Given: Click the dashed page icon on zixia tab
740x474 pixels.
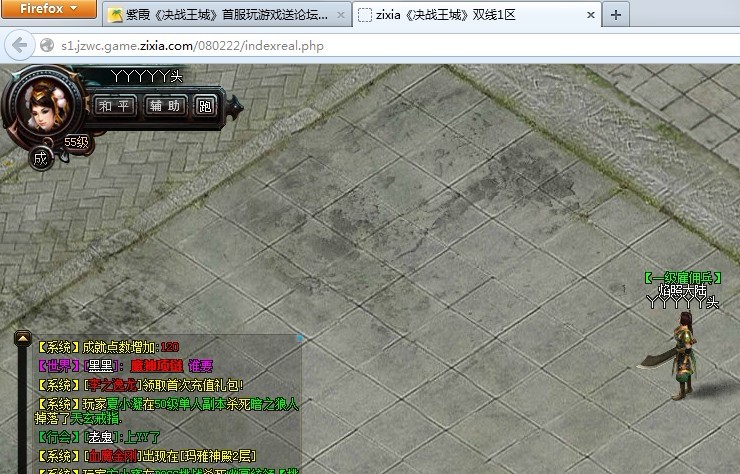Looking at the screenshot, I should click(x=365, y=15).
